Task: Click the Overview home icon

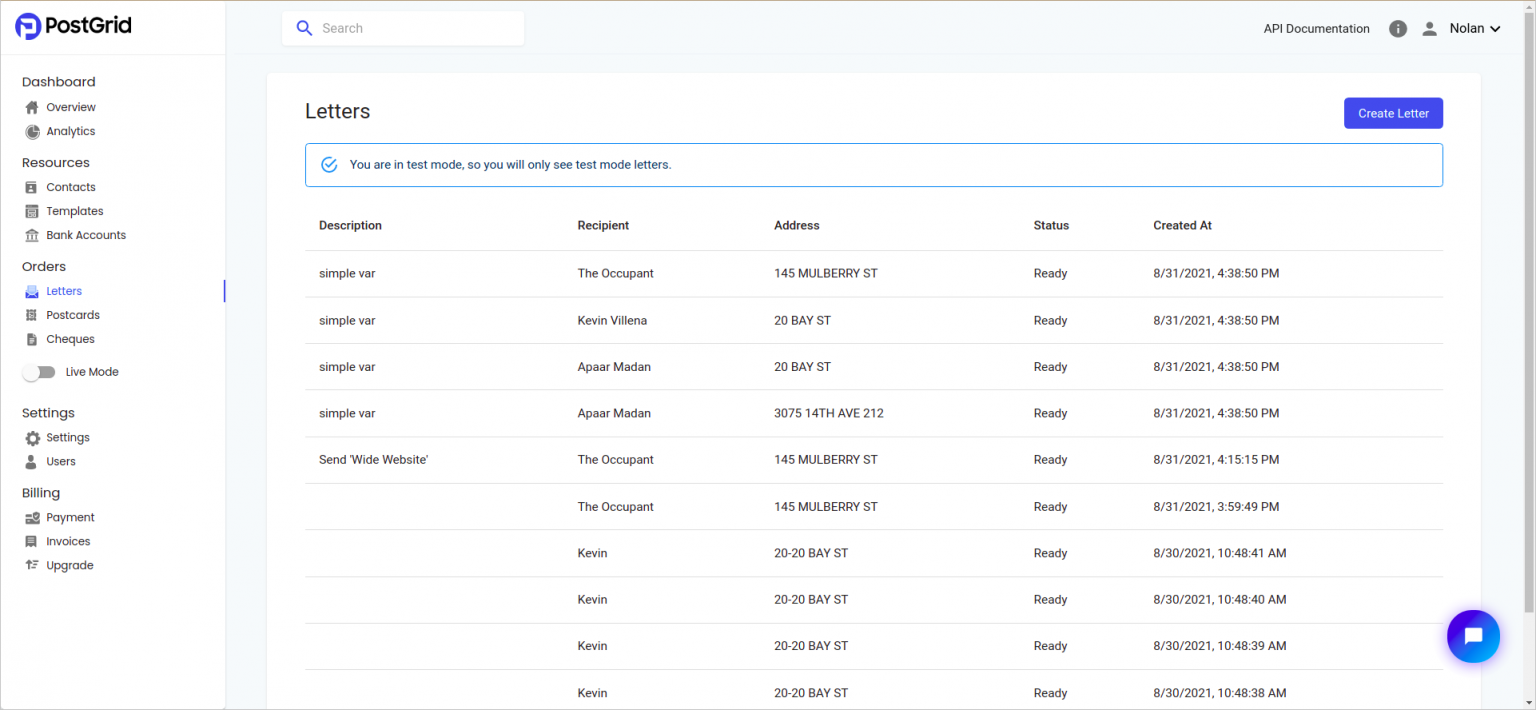Action: tap(32, 107)
